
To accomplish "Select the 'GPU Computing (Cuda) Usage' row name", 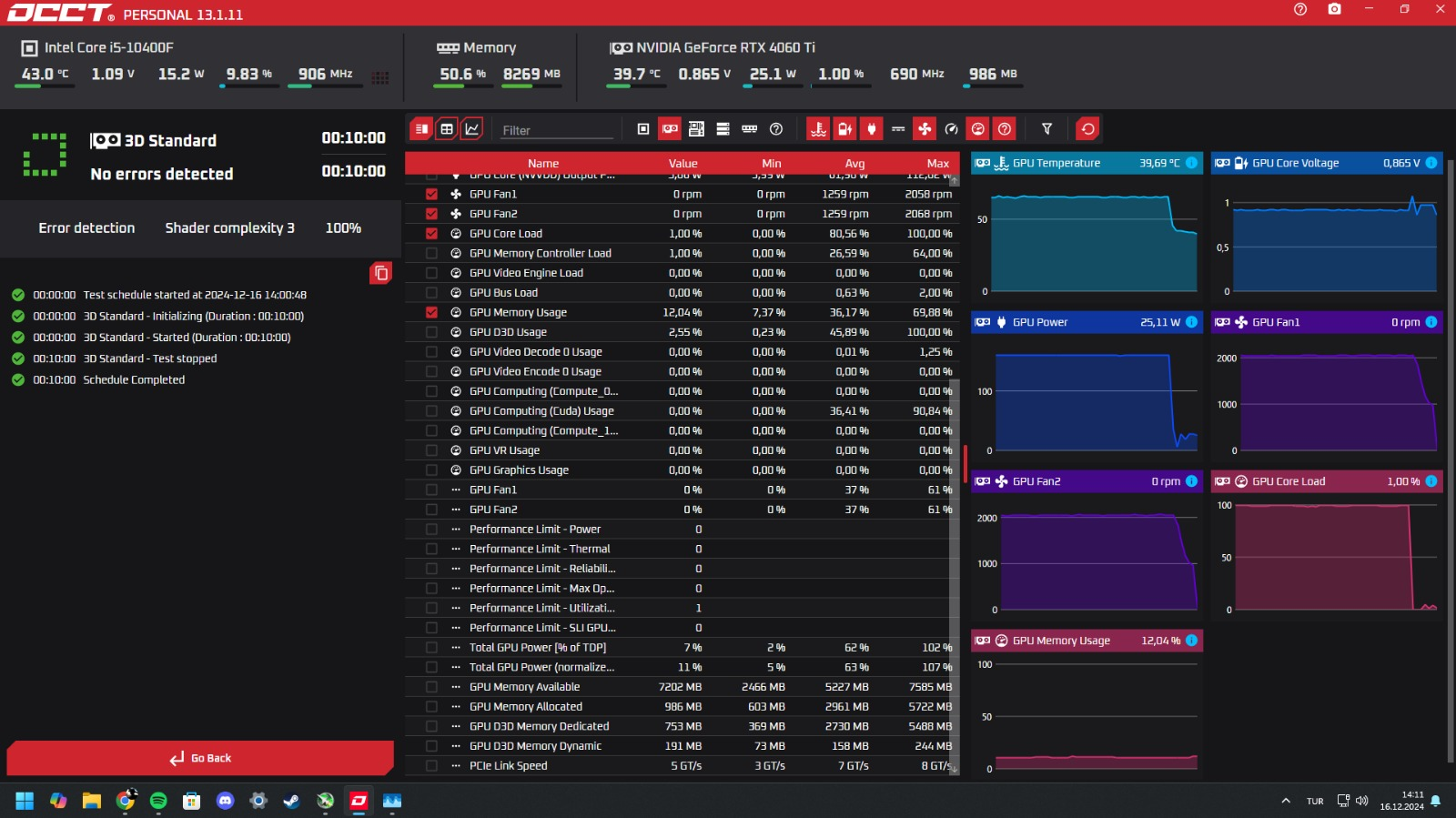I will [x=541, y=411].
